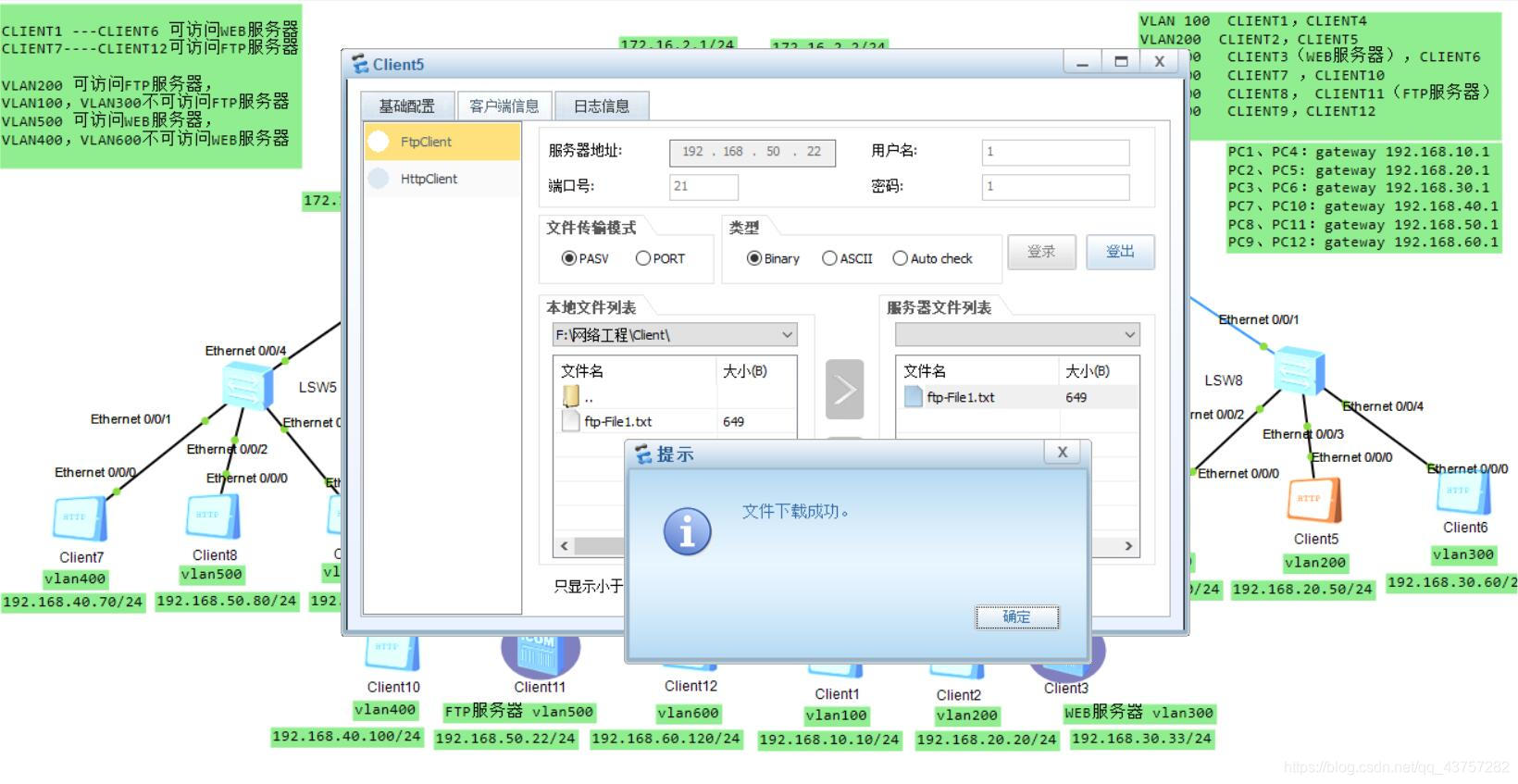Switch to 日志信息 tab
The height and width of the screenshot is (784, 1518).
[x=602, y=106]
